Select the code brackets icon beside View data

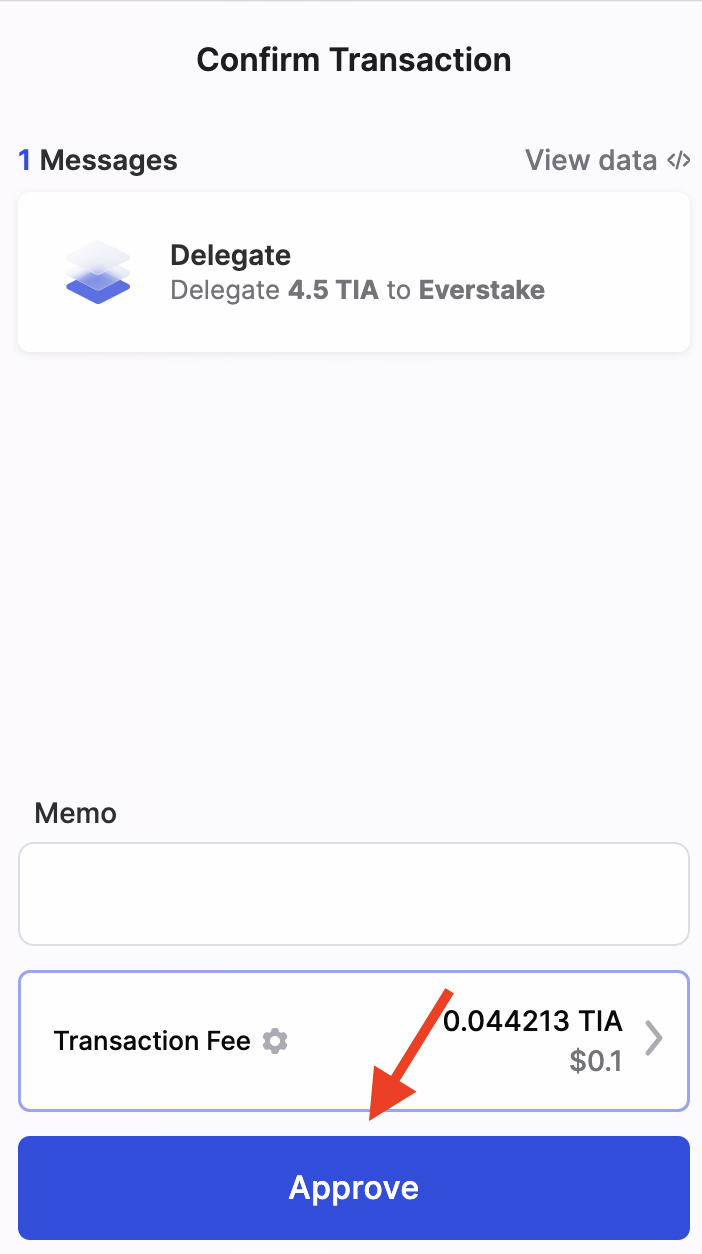coord(676,160)
